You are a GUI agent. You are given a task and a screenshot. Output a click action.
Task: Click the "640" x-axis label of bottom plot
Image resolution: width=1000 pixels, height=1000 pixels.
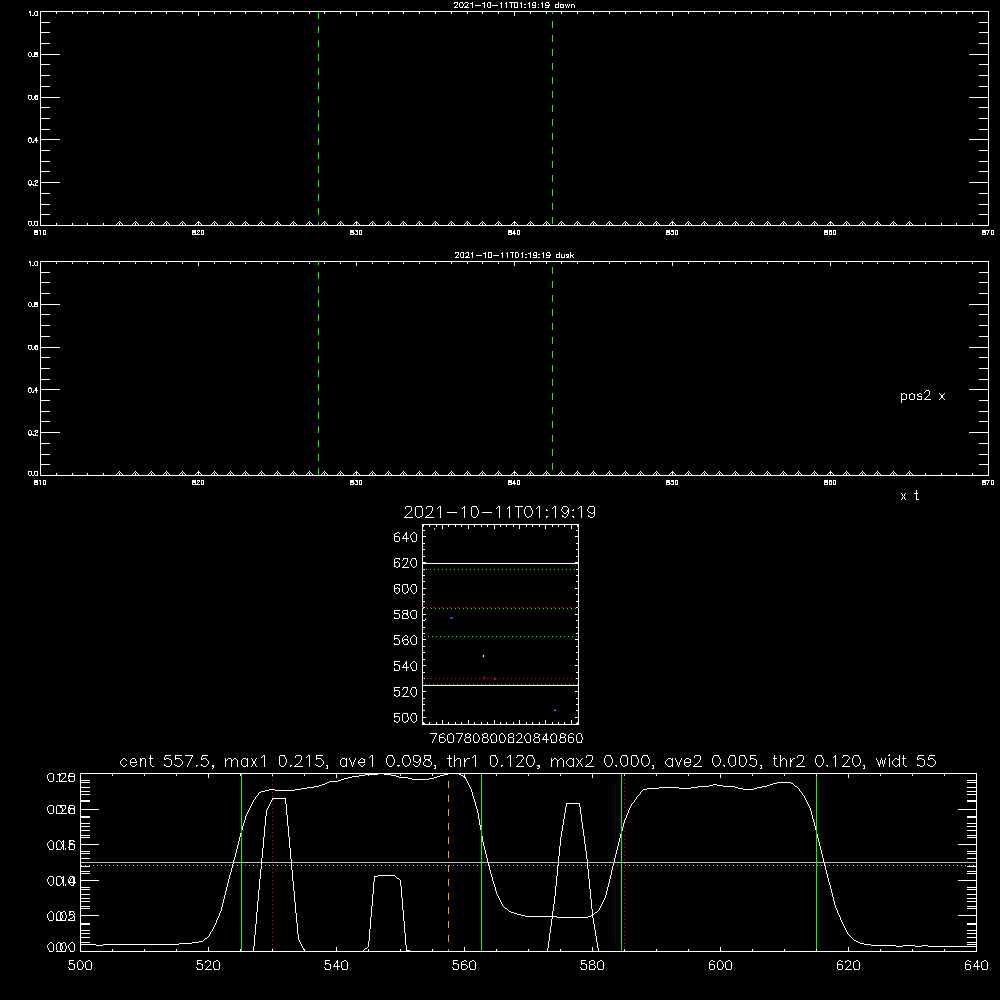coord(976,966)
